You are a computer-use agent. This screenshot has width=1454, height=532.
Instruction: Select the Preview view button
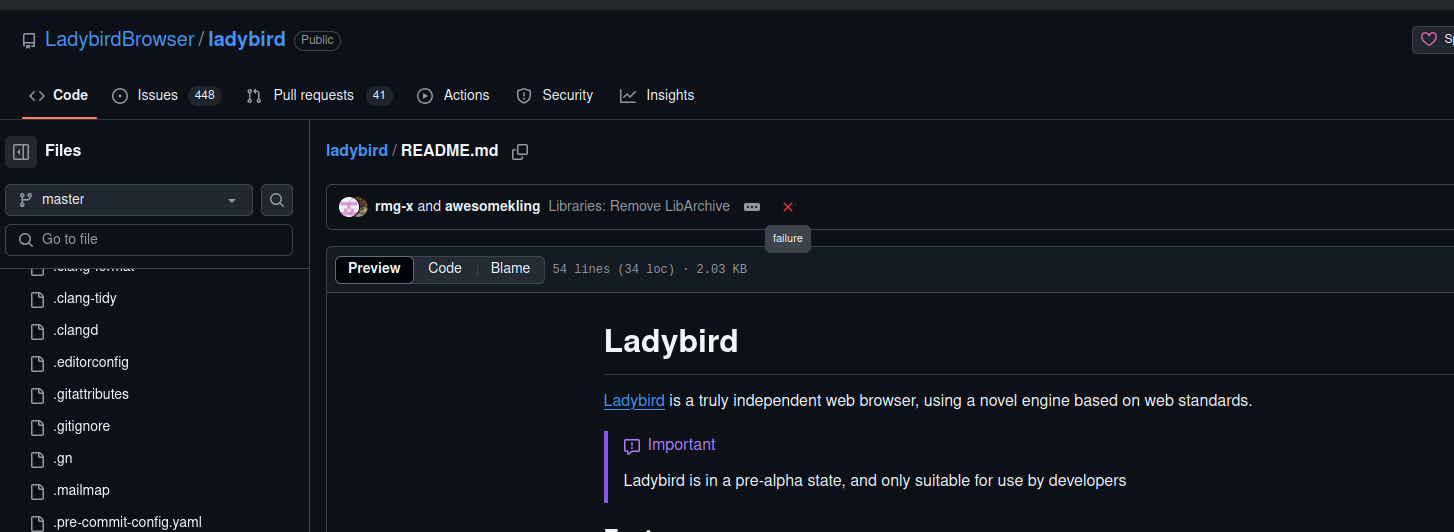pyautogui.click(x=374, y=269)
